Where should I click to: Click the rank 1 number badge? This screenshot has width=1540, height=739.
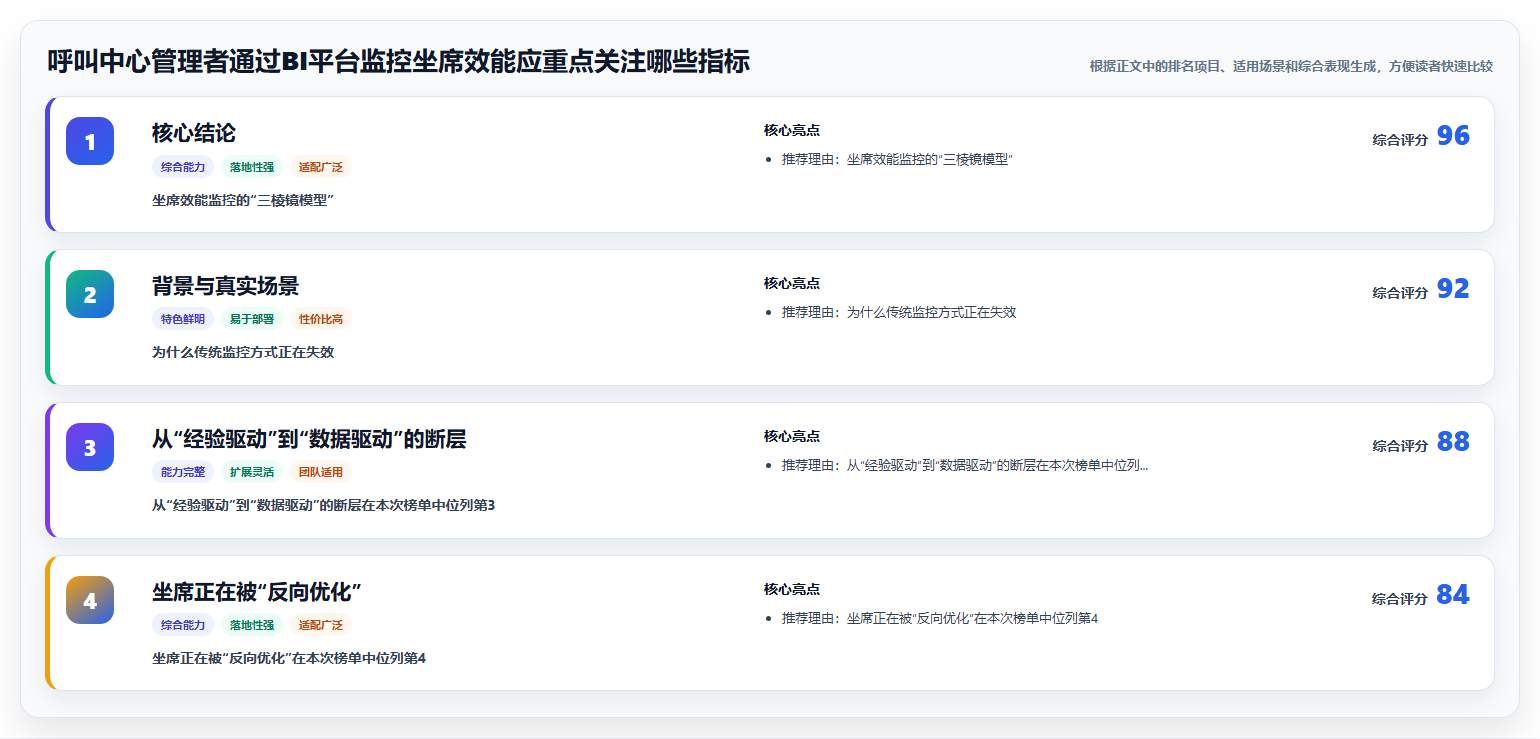(x=90, y=141)
